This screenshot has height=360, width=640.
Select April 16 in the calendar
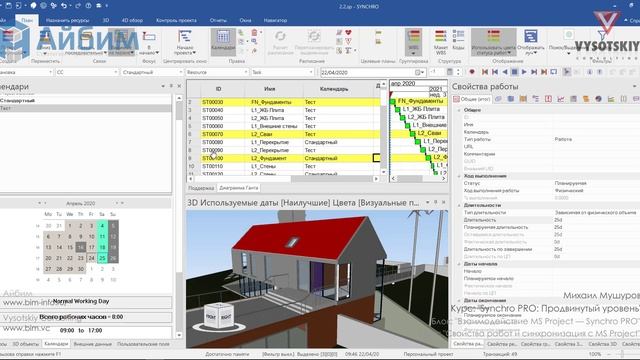pyautogui.click(x=81, y=247)
